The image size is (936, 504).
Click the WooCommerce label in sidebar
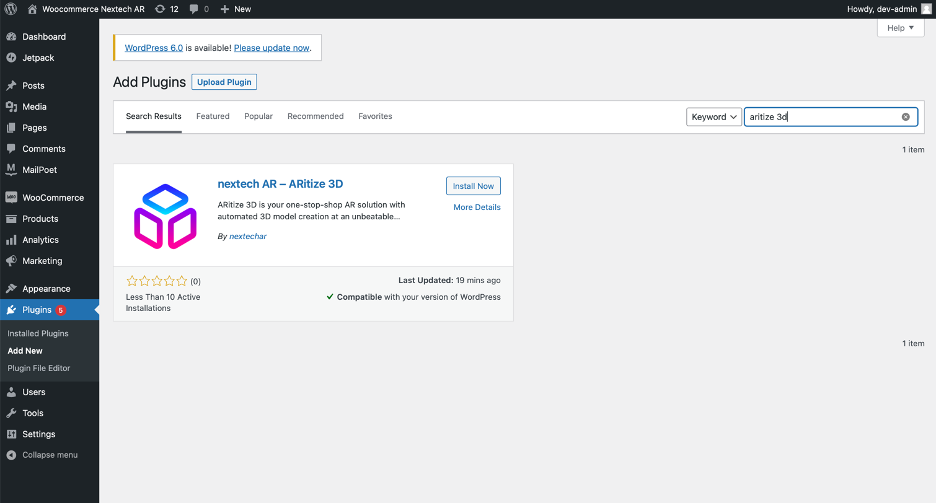click(53, 198)
